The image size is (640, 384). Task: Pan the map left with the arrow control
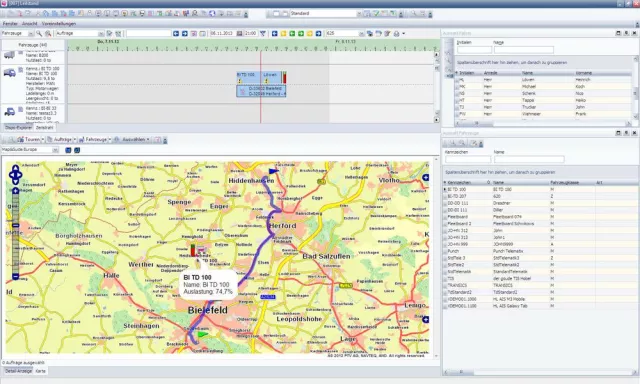click(11, 175)
